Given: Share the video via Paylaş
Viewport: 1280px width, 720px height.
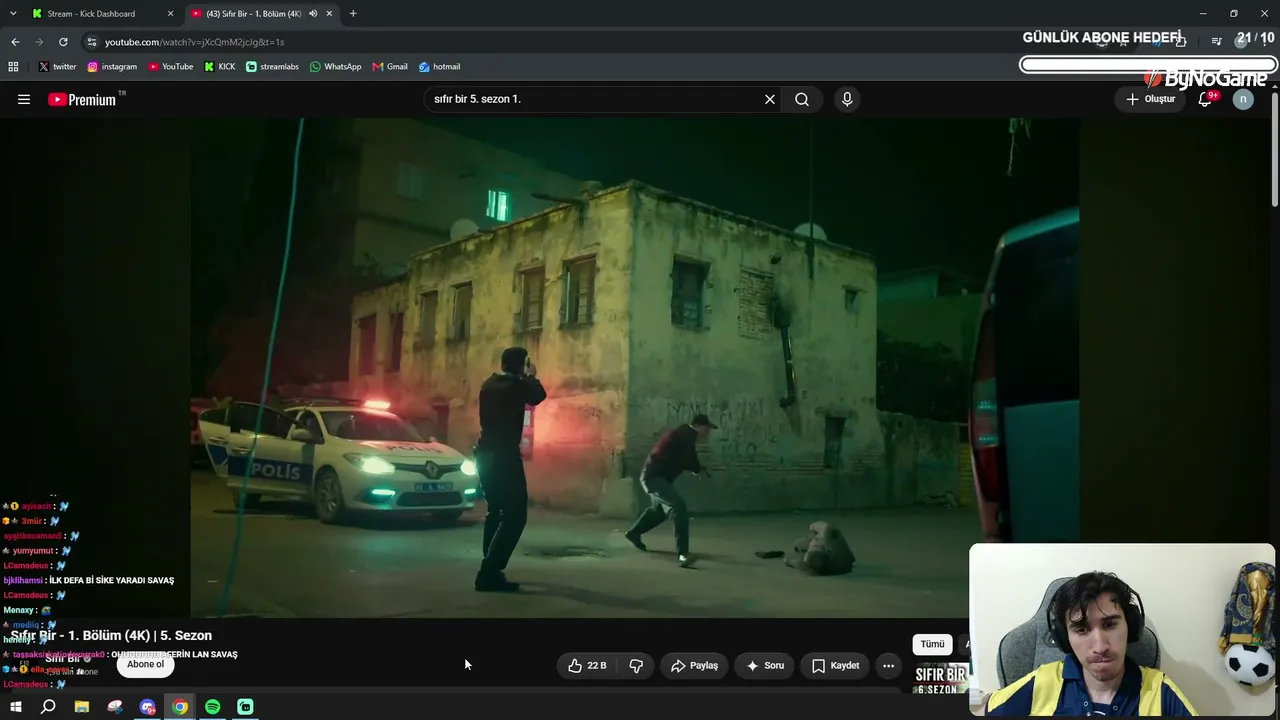Looking at the screenshot, I should [x=695, y=665].
